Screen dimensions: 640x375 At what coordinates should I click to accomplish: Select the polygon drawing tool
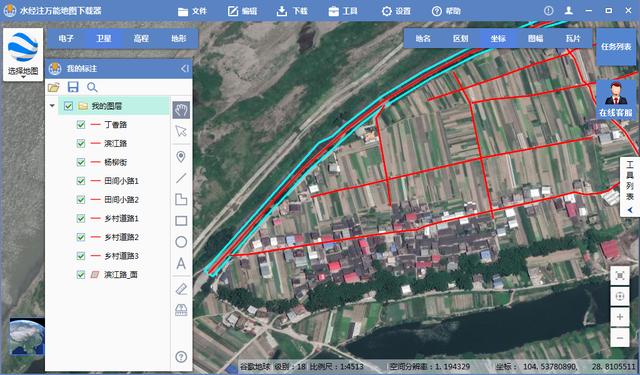[x=181, y=199]
